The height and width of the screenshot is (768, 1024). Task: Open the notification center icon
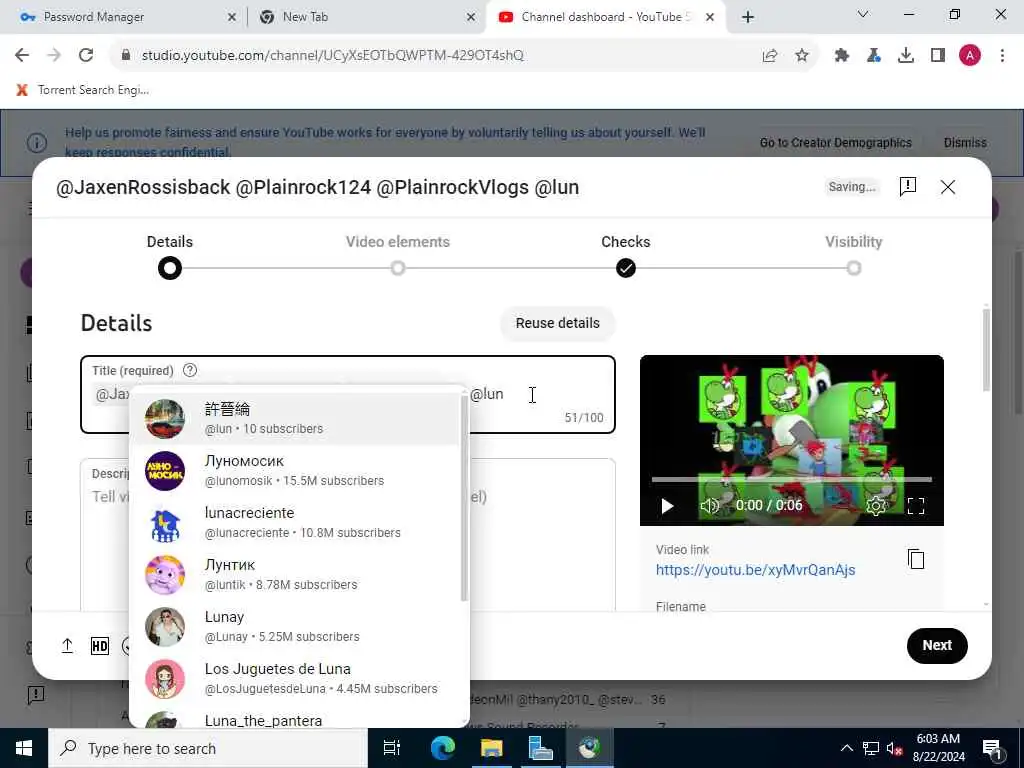pyautogui.click(x=992, y=749)
